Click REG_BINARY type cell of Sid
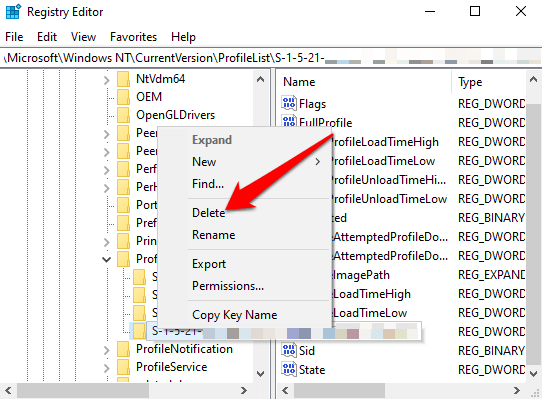This screenshot has height=399, width=543. (491, 351)
